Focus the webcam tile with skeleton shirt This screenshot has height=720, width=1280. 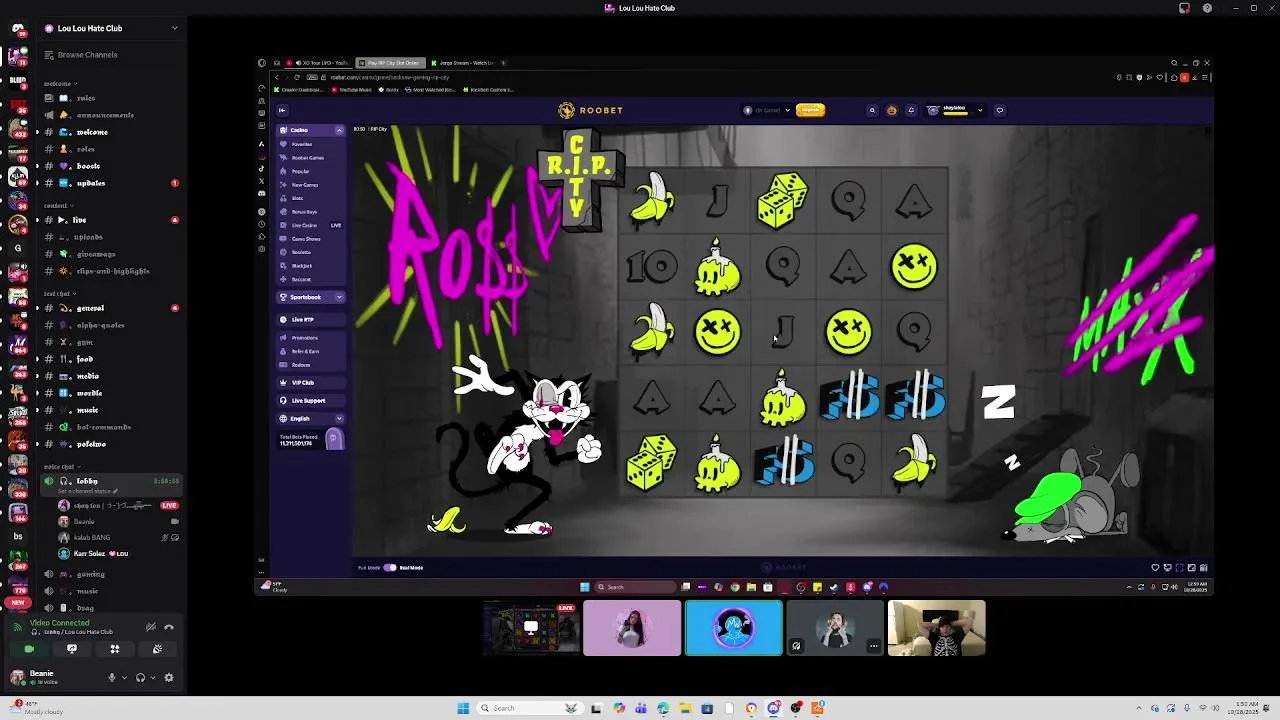coord(937,628)
